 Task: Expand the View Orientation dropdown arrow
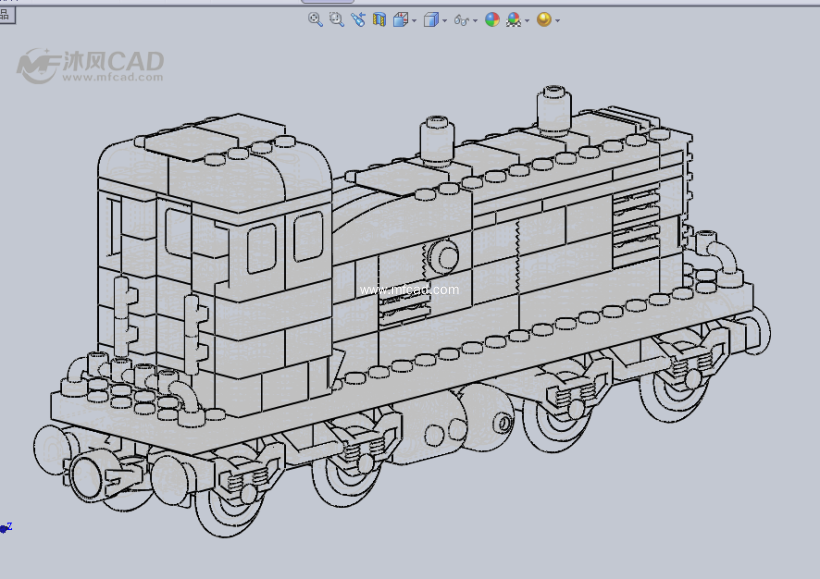[x=414, y=20]
